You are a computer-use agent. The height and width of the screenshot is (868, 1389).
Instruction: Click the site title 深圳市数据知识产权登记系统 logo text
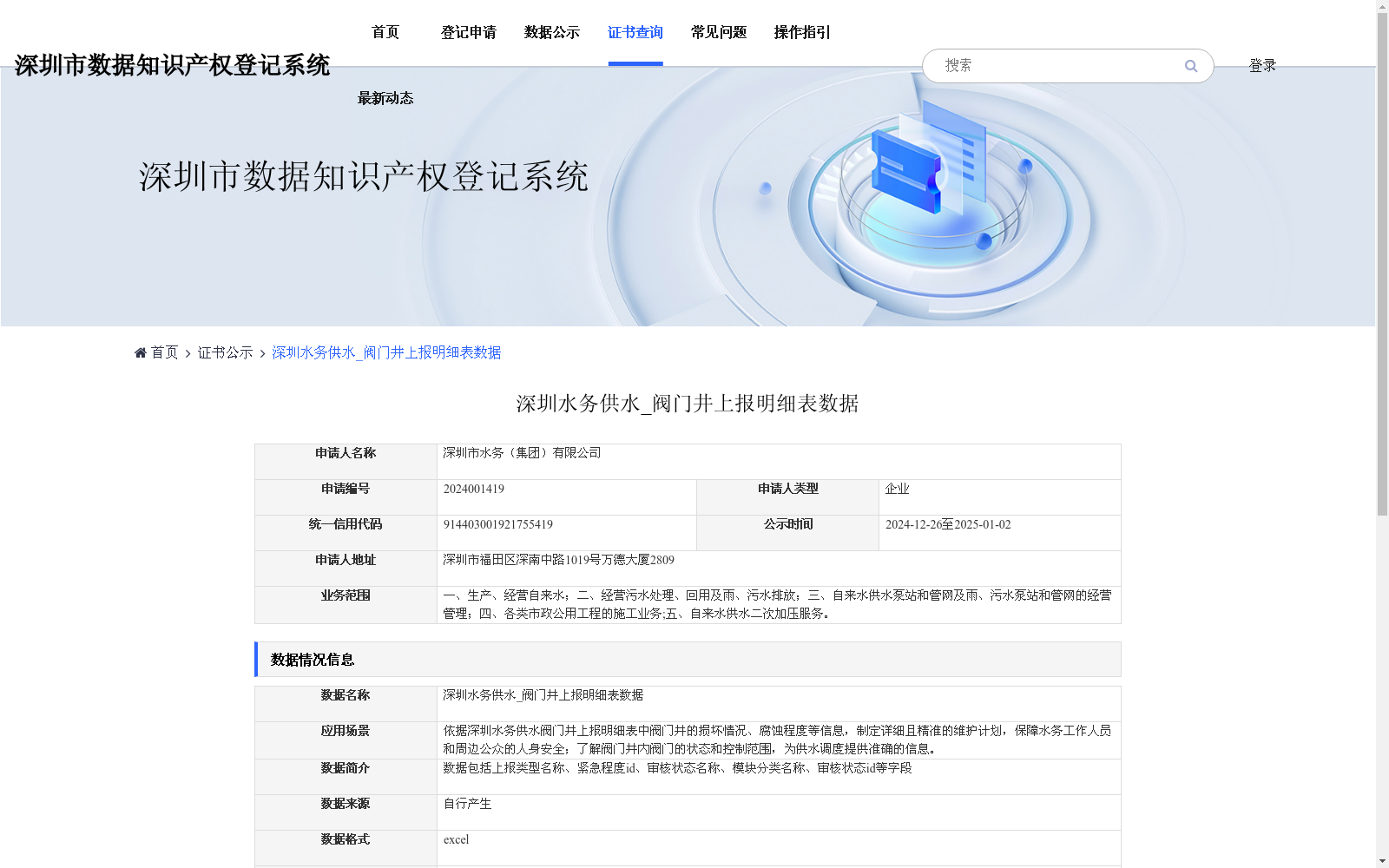pos(172,65)
